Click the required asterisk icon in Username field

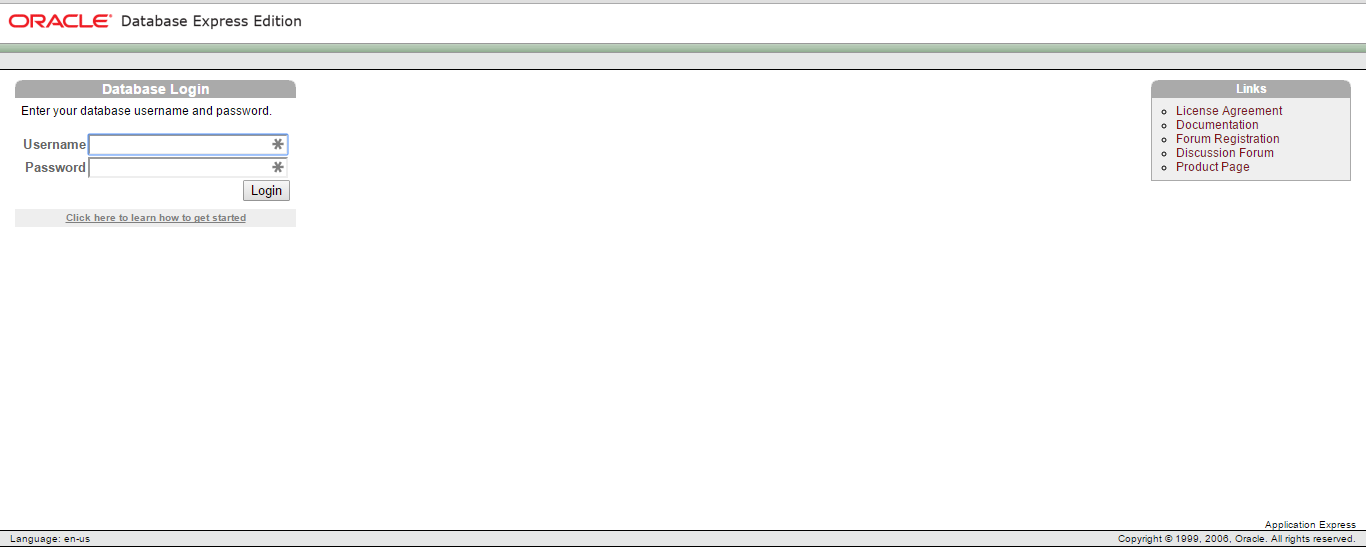[278, 145]
